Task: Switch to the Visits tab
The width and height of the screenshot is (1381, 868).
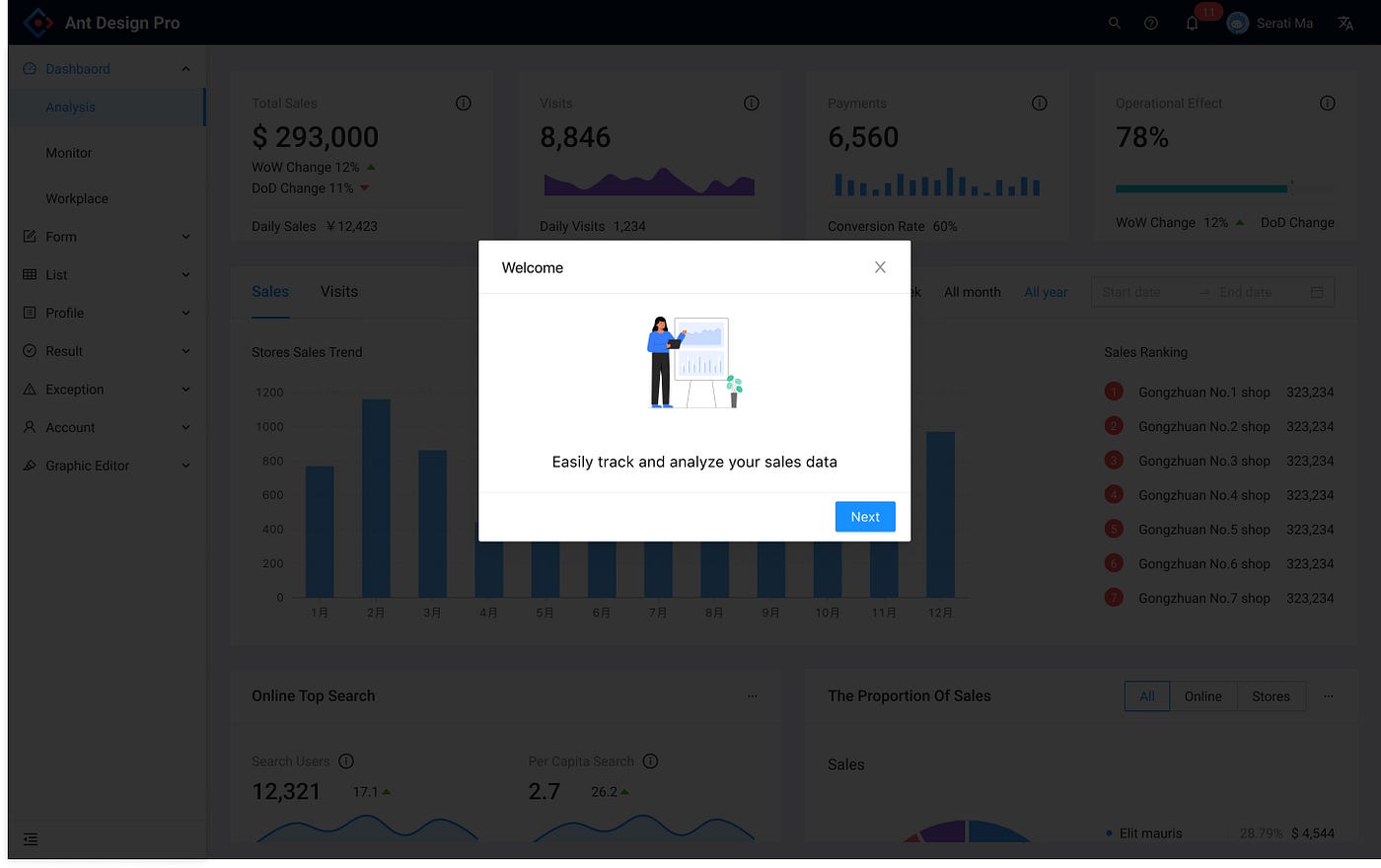Action: coord(338,291)
